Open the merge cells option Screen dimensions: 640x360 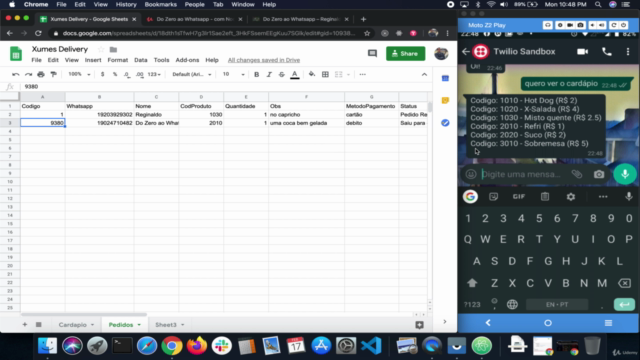pos(338,74)
